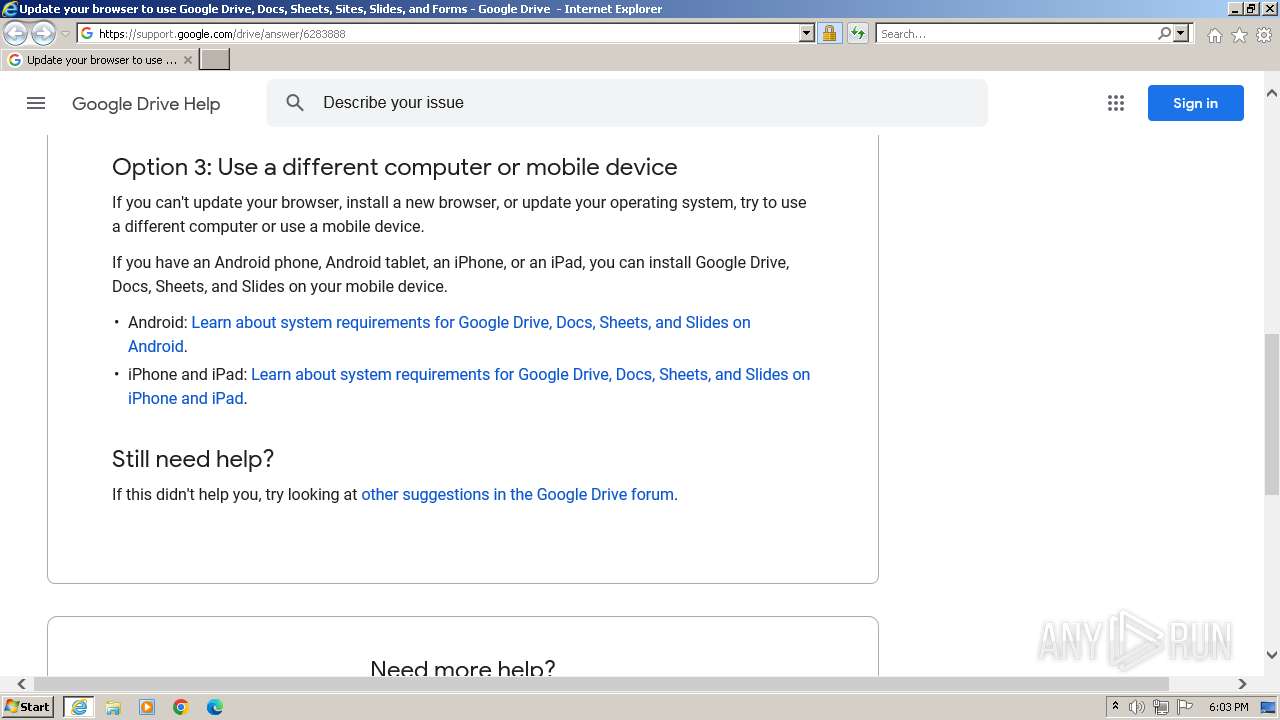Open the Google apps grid icon
The image size is (1280, 720).
click(1116, 103)
